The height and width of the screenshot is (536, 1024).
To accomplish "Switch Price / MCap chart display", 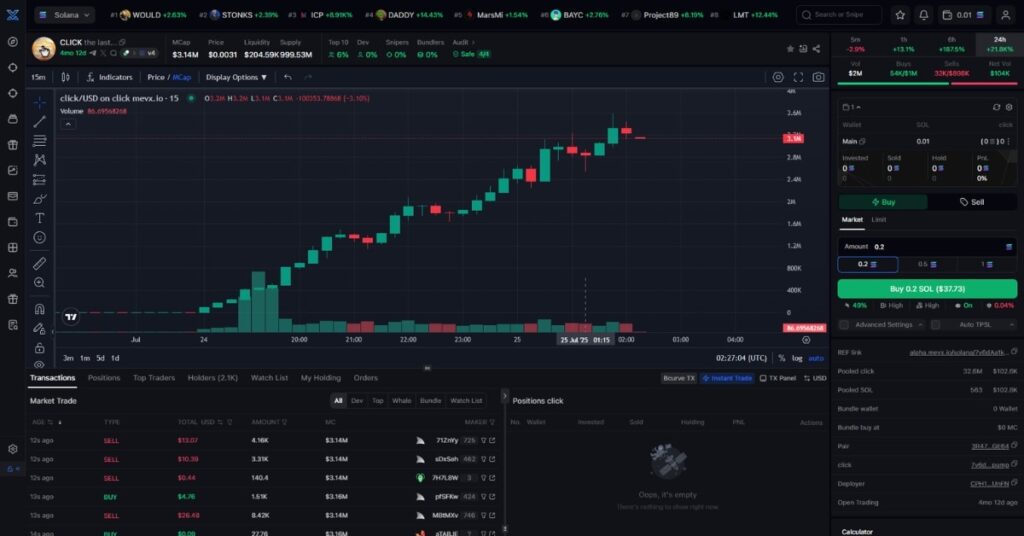I will [169, 77].
